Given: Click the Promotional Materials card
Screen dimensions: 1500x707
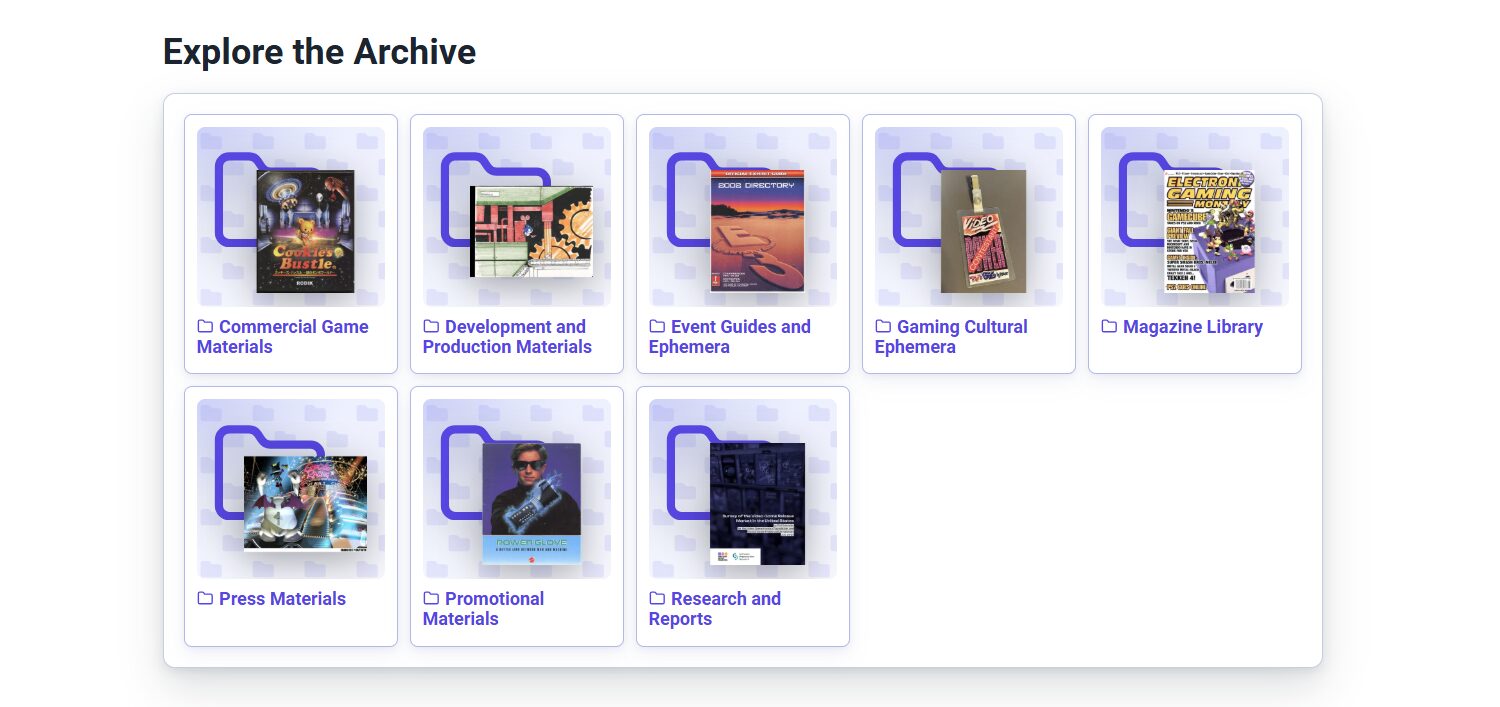Looking at the screenshot, I should click(x=516, y=515).
